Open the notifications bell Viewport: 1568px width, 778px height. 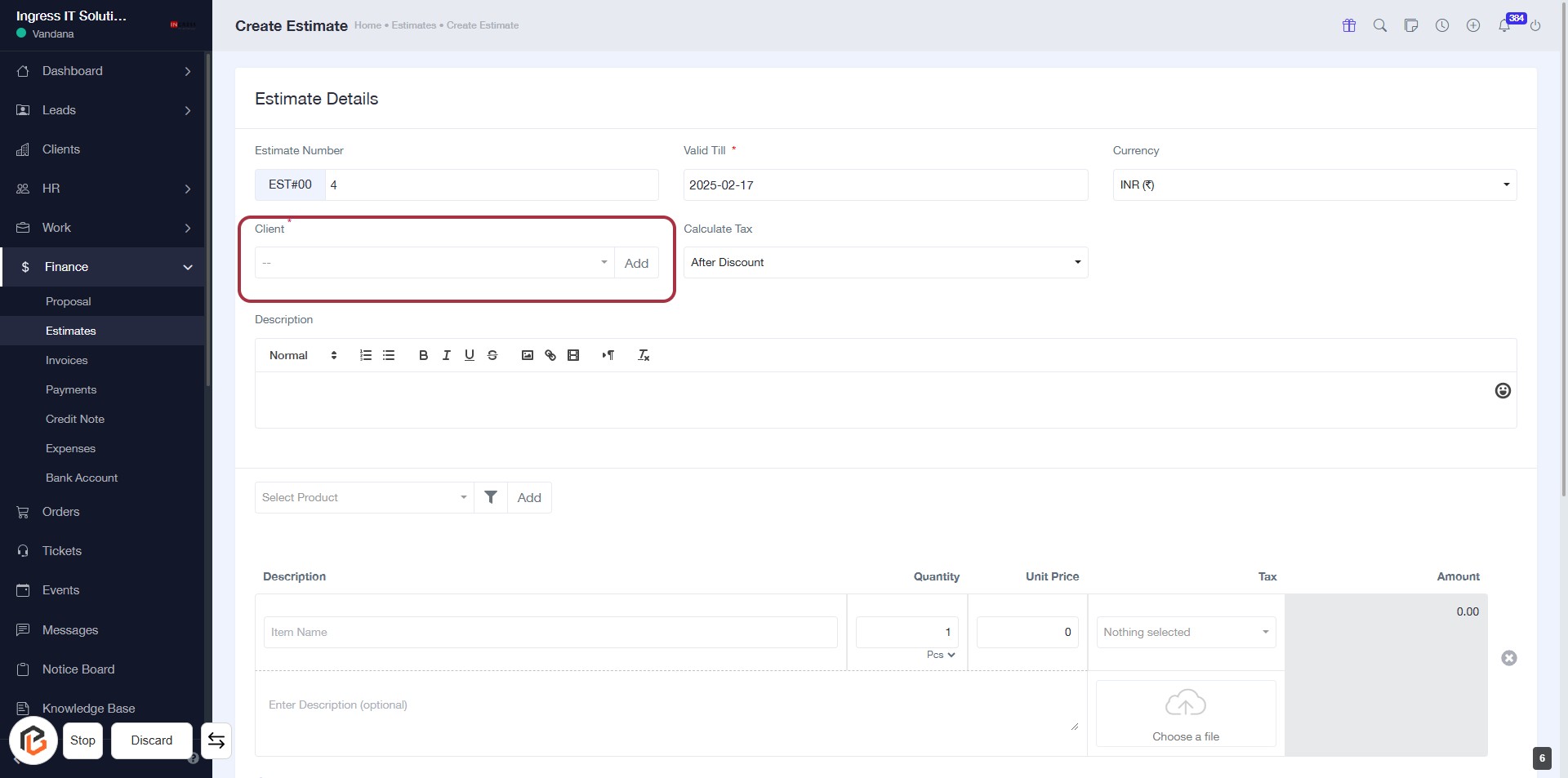(x=1504, y=25)
